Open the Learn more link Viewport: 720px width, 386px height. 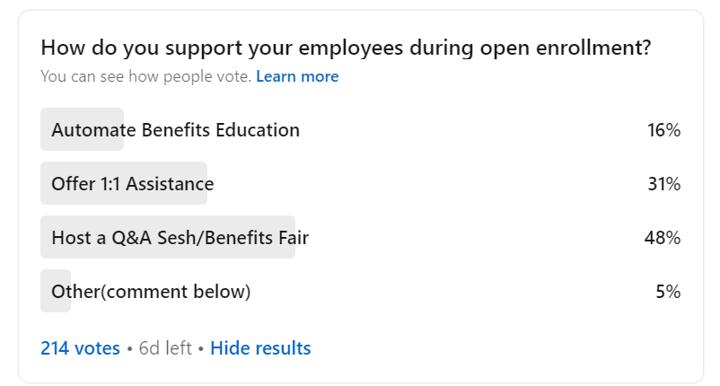point(297,76)
